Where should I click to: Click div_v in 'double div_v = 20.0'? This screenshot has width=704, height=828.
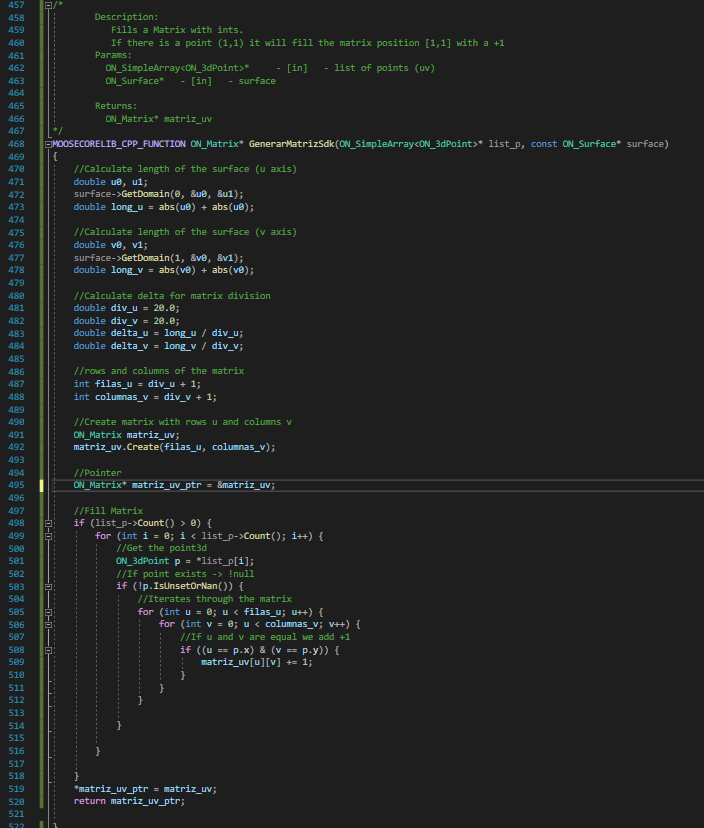tap(124, 321)
